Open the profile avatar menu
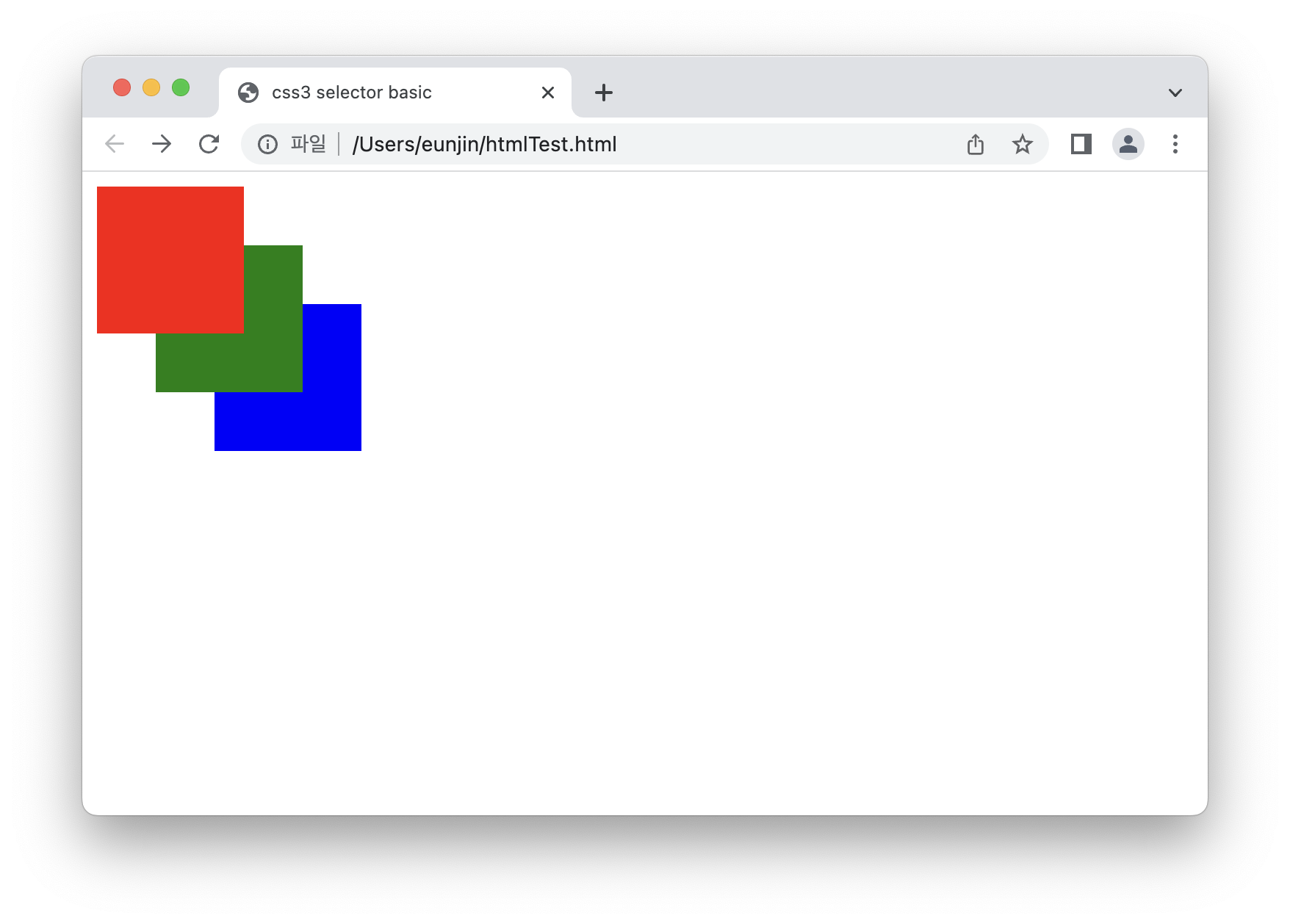This screenshot has width=1290, height=924. tap(1128, 144)
